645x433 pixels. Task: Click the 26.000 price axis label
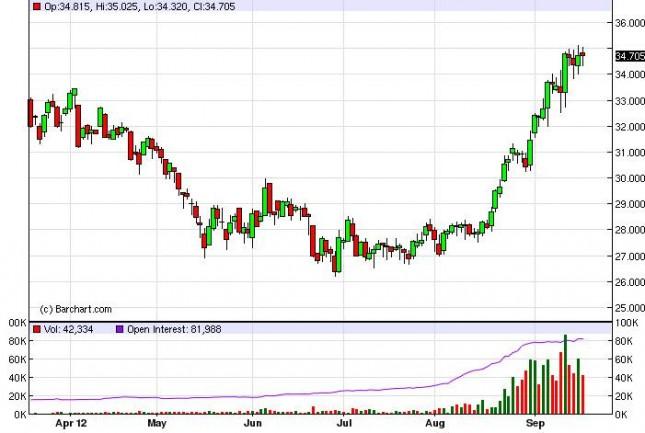(630, 282)
